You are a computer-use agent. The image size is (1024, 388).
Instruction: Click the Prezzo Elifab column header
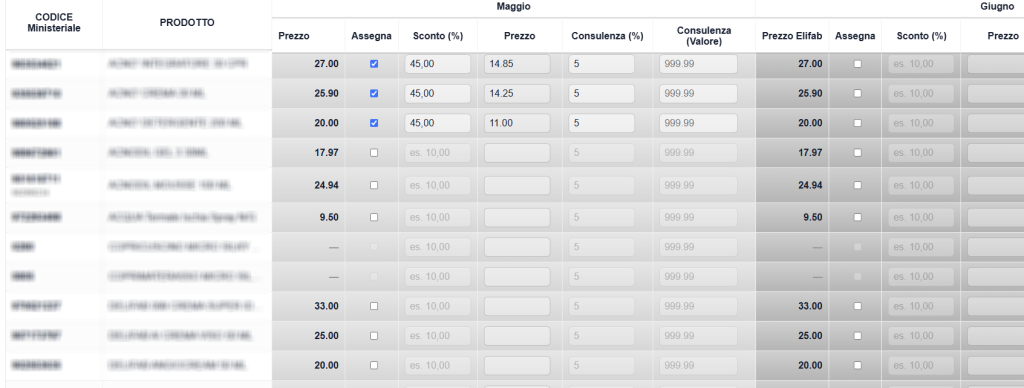[x=792, y=37]
